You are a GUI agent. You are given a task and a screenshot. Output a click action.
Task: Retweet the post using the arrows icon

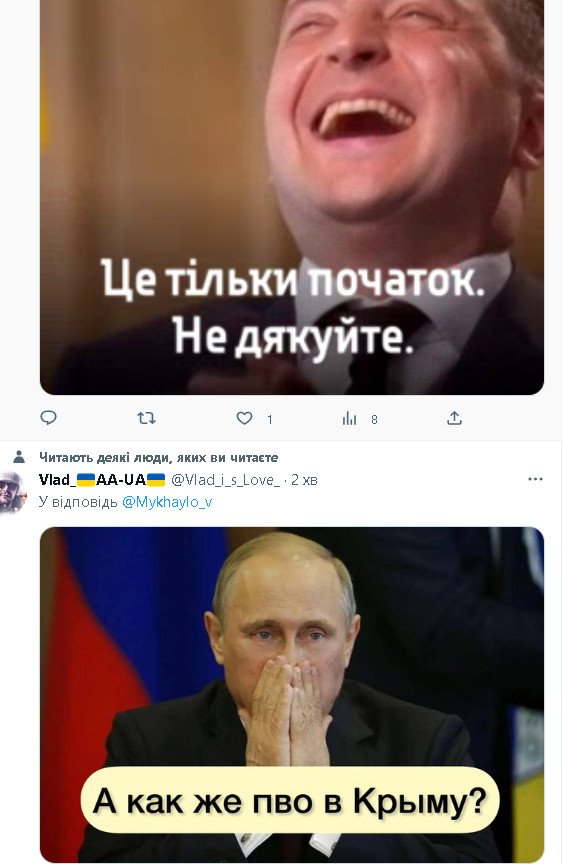coord(146,418)
